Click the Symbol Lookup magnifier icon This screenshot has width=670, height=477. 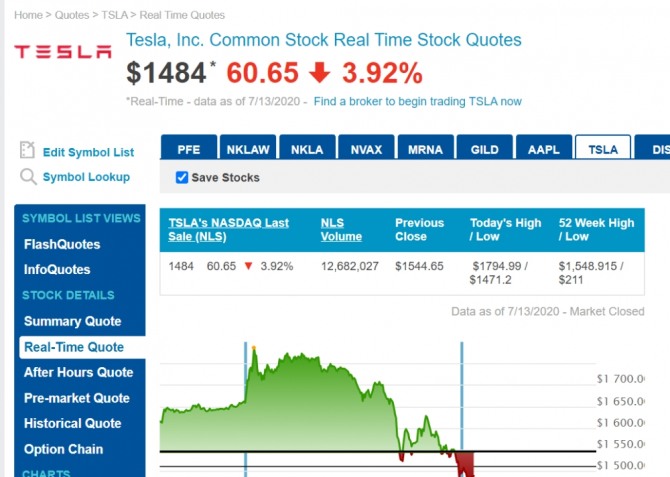click(28, 177)
